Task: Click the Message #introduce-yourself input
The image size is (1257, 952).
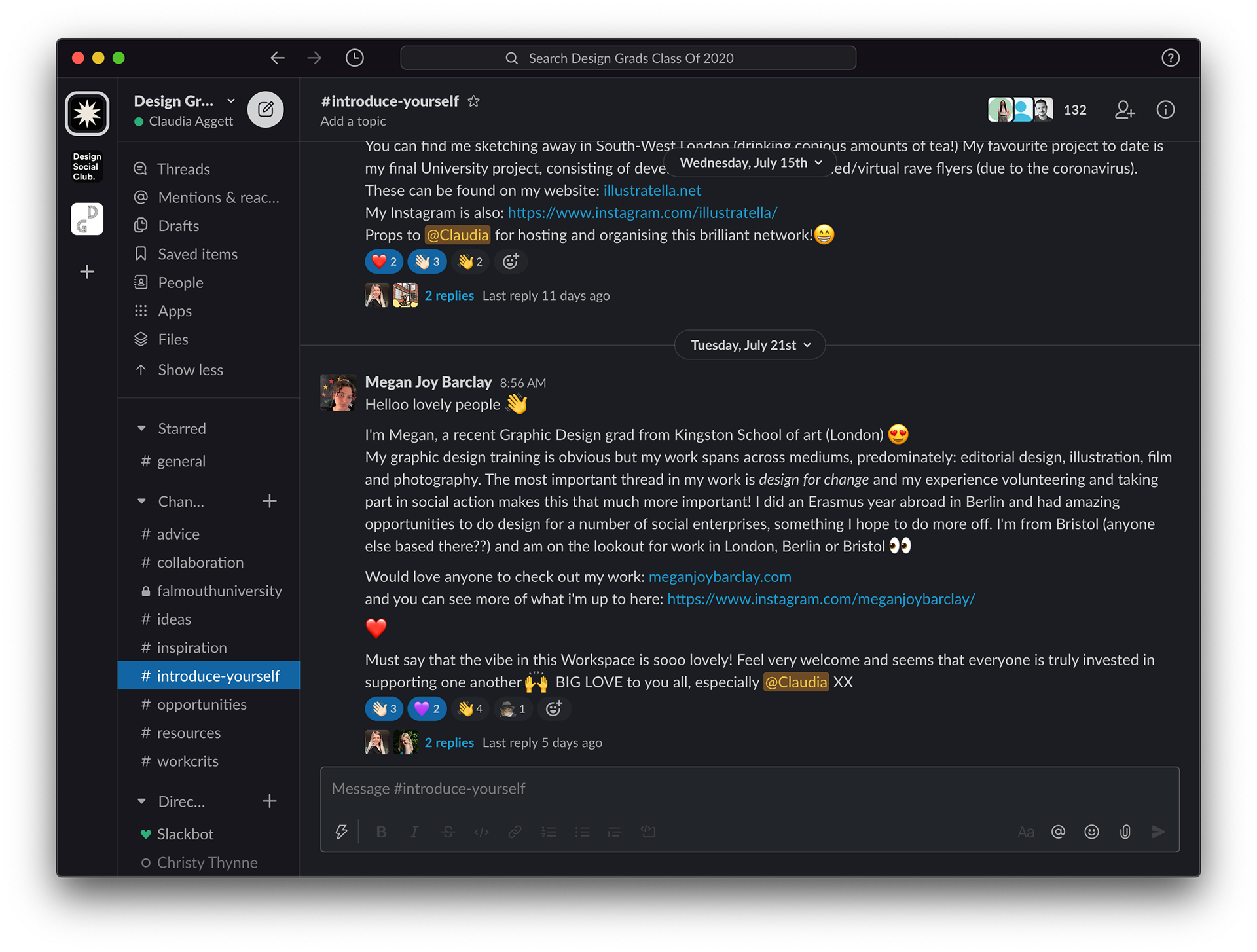Action: click(x=750, y=789)
